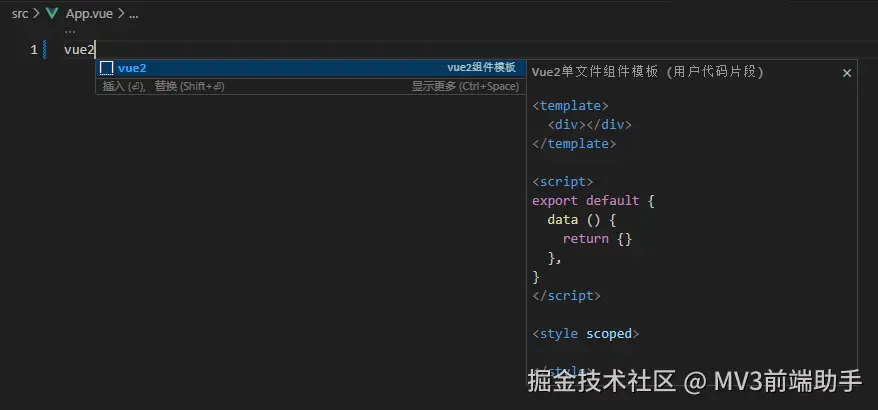Click the <div></div> line in preview
The image size is (878, 410).
click(590, 124)
